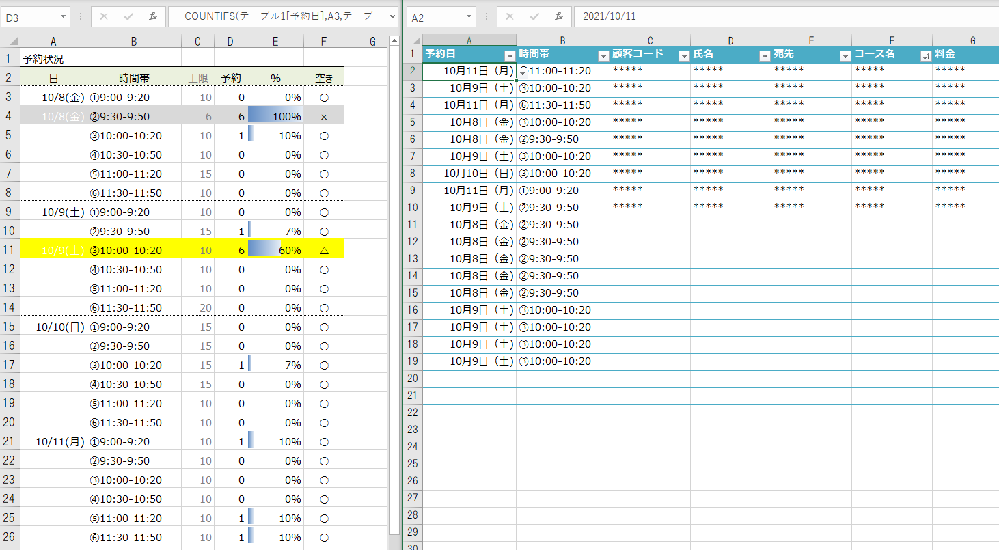Select ①9:00-9:20 cell in right row 9

pyautogui.click(x=563, y=191)
